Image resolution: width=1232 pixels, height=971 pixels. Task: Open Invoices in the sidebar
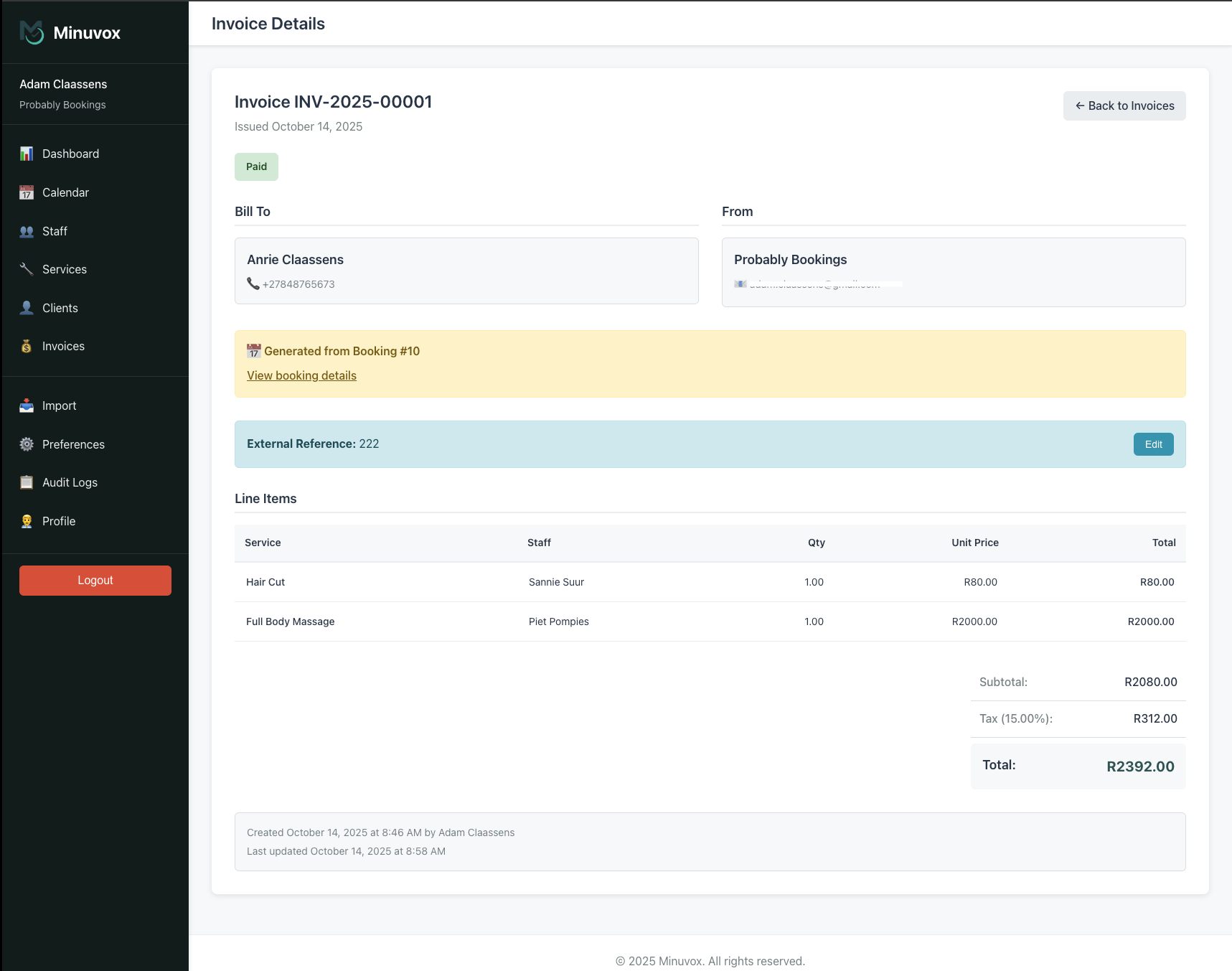coord(63,346)
